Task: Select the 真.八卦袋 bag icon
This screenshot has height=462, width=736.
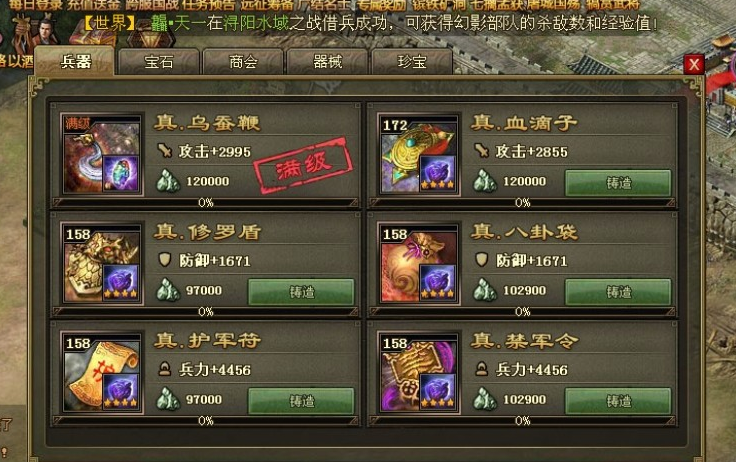Action: (419, 263)
